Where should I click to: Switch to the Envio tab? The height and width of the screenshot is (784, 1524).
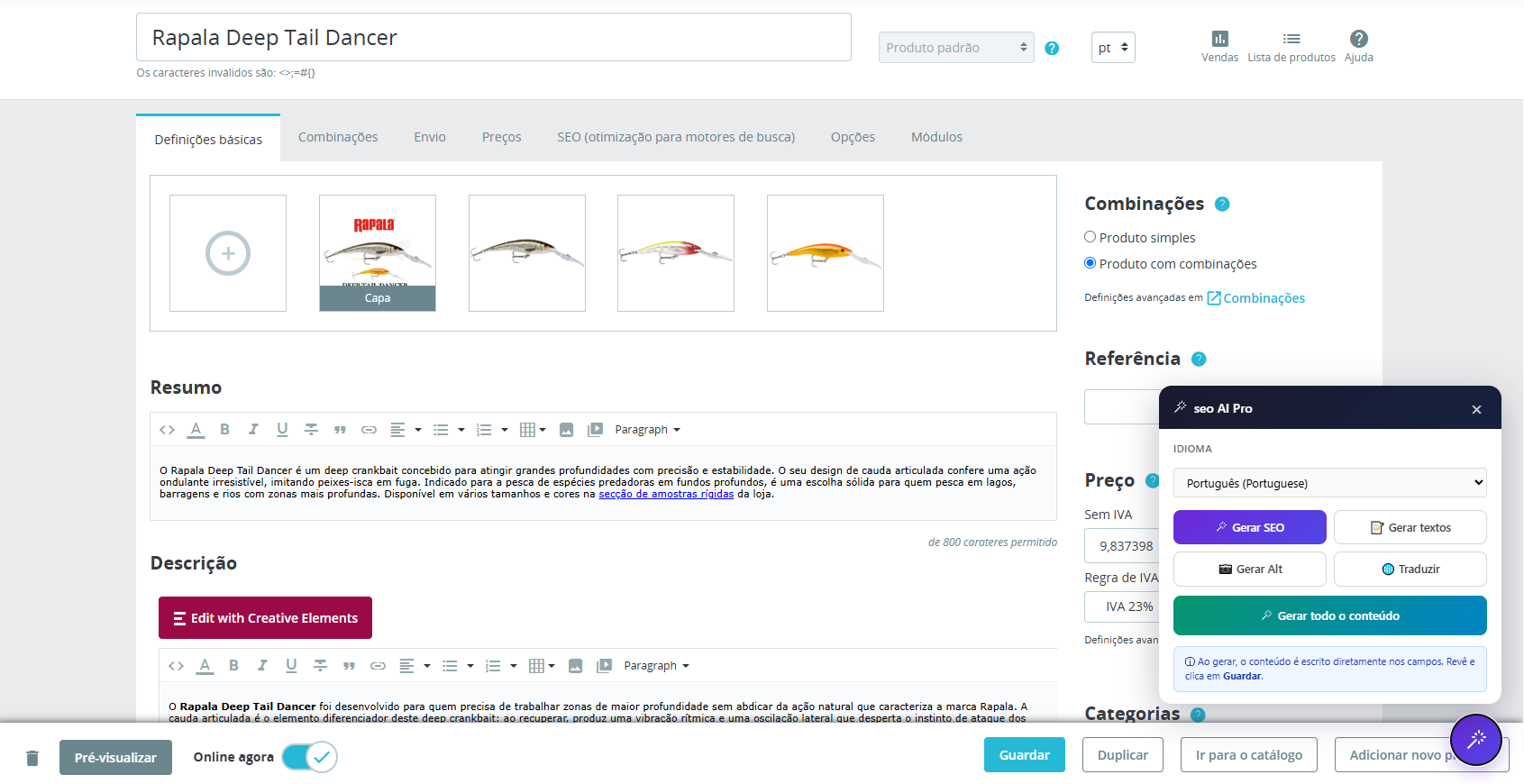(430, 137)
